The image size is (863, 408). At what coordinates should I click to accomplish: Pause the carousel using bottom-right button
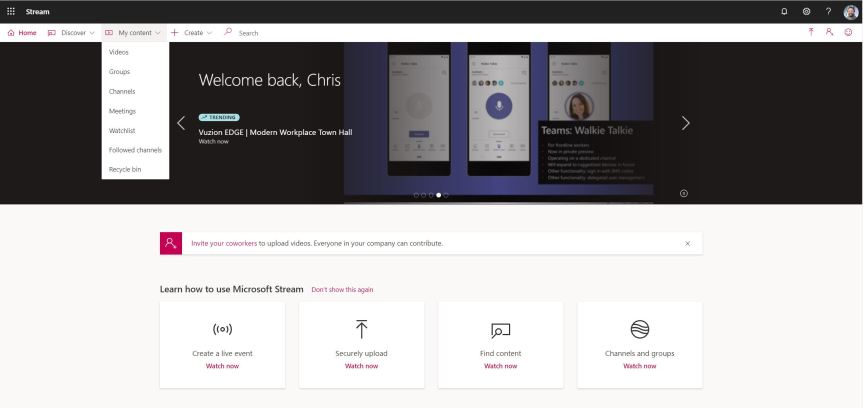coord(684,193)
